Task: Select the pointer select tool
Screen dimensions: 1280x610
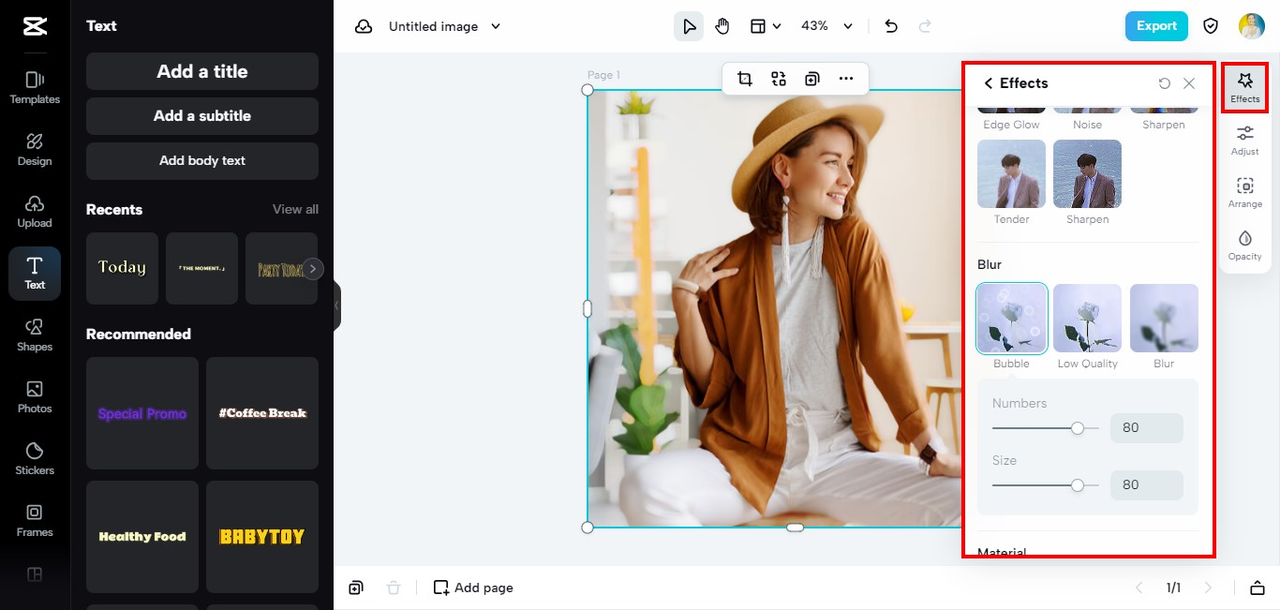Action: [689, 27]
